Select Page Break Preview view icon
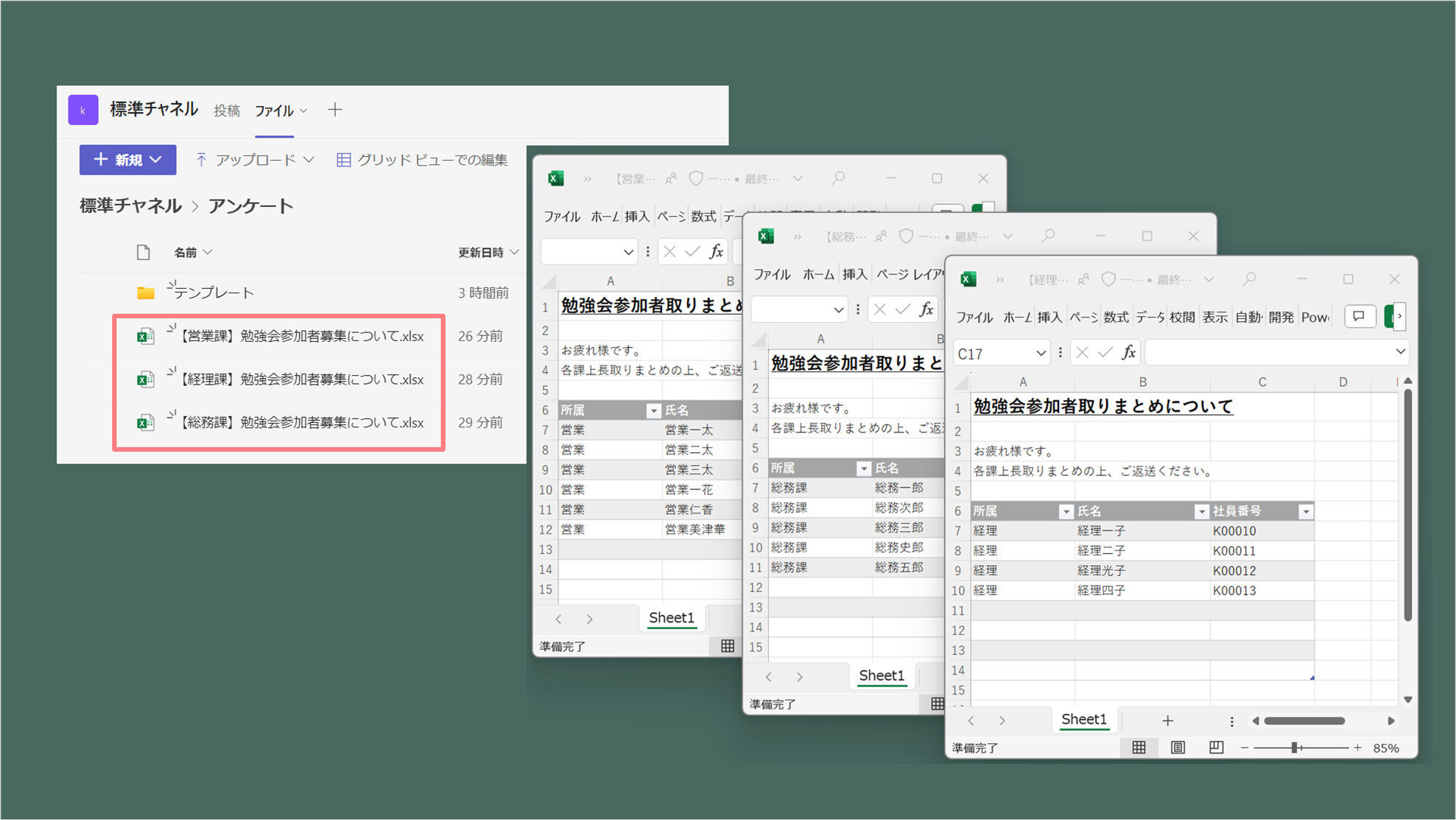Viewport: 1456px width, 820px height. 1216,748
